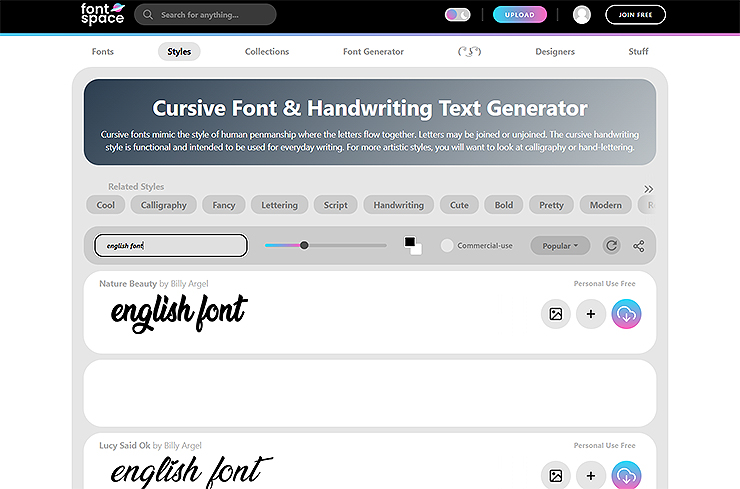Click the emoticon face menu item
The width and height of the screenshot is (740, 489).
(x=469, y=51)
